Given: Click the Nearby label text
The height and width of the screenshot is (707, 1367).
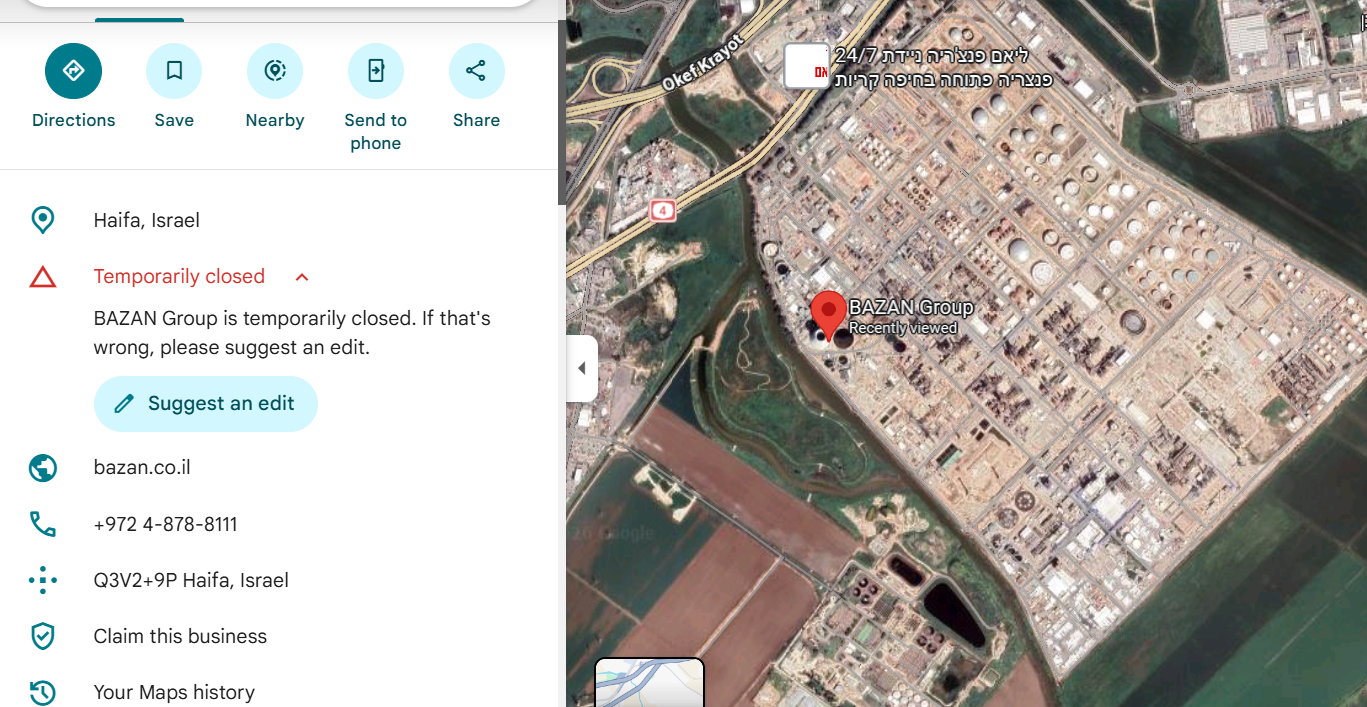Looking at the screenshot, I should pos(275,120).
